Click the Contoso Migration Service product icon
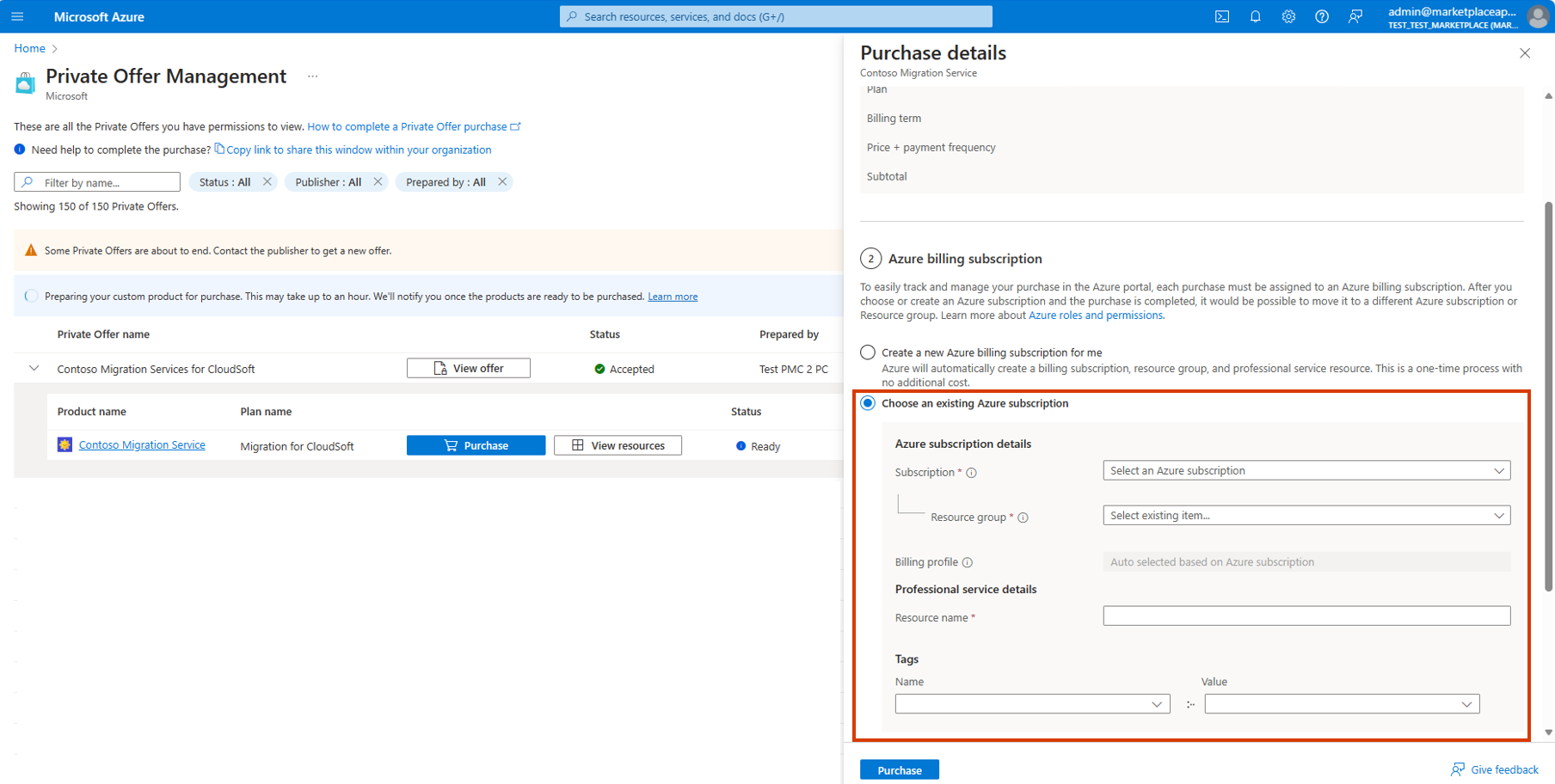Image resolution: width=1555 pixels, height=784 pixels. click(65, 444)
